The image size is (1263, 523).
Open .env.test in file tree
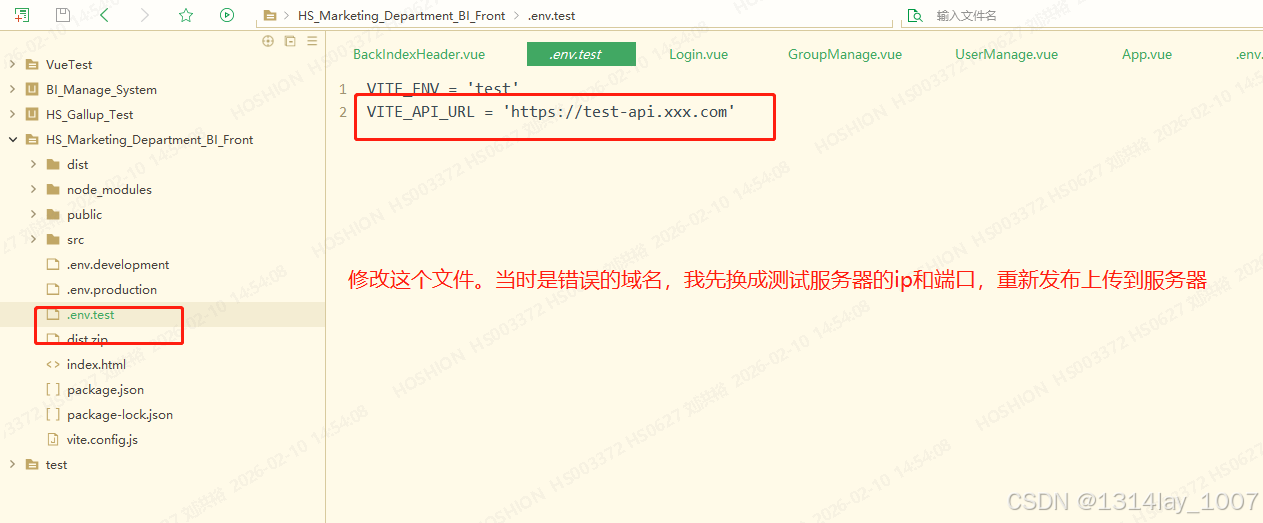[91, 314]
